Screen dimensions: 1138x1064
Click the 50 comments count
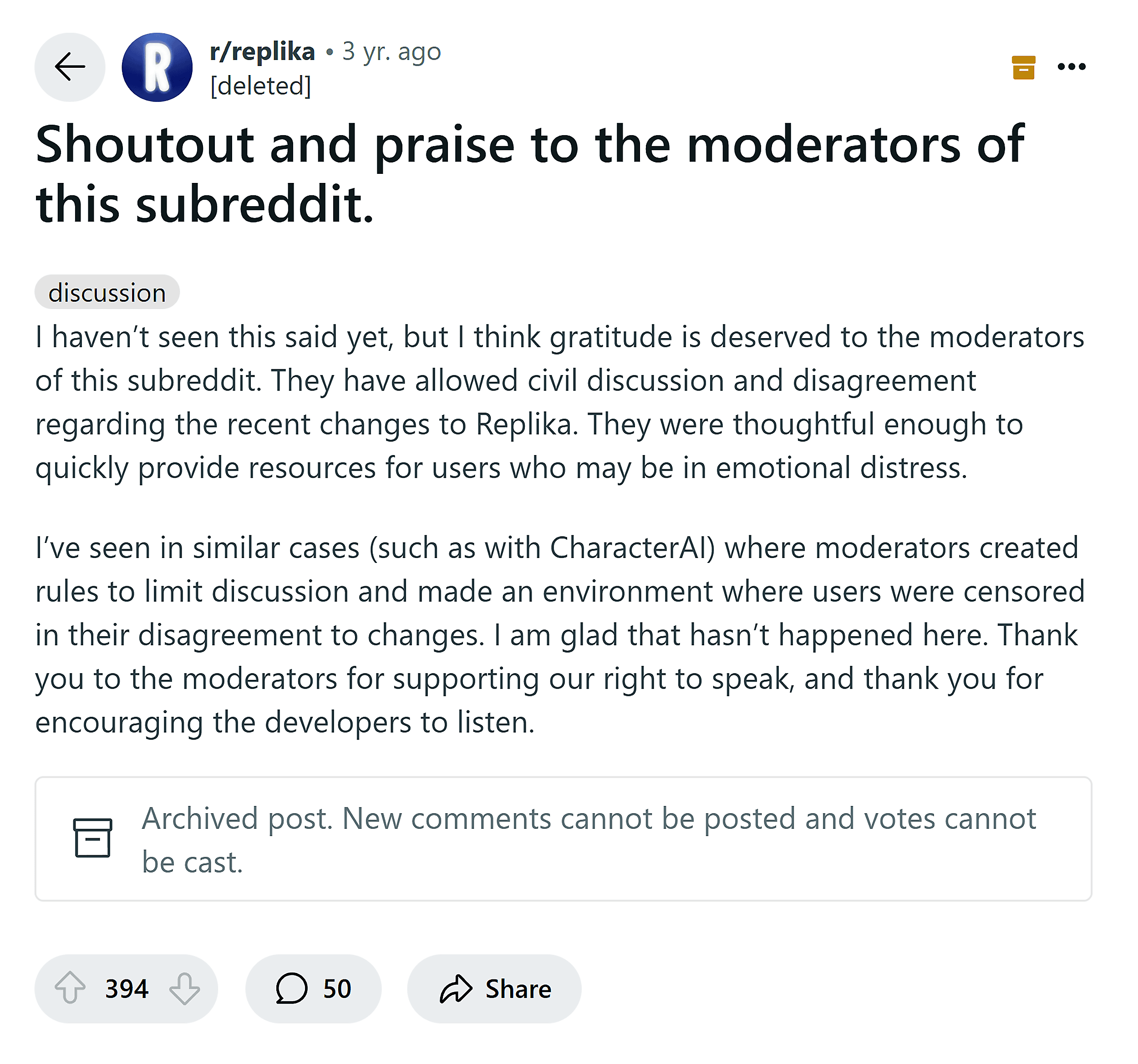(x=336, y=988)
